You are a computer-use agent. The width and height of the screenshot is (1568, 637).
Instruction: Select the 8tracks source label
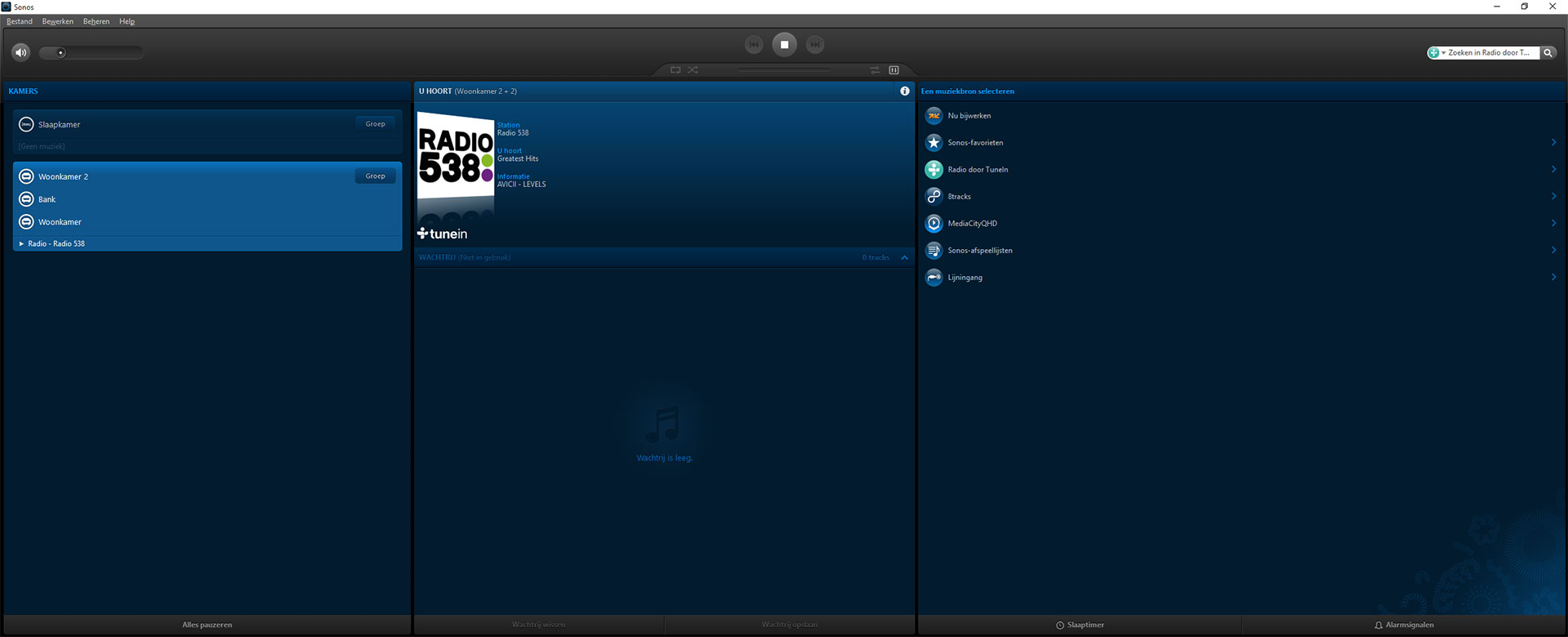click(960, 197)
